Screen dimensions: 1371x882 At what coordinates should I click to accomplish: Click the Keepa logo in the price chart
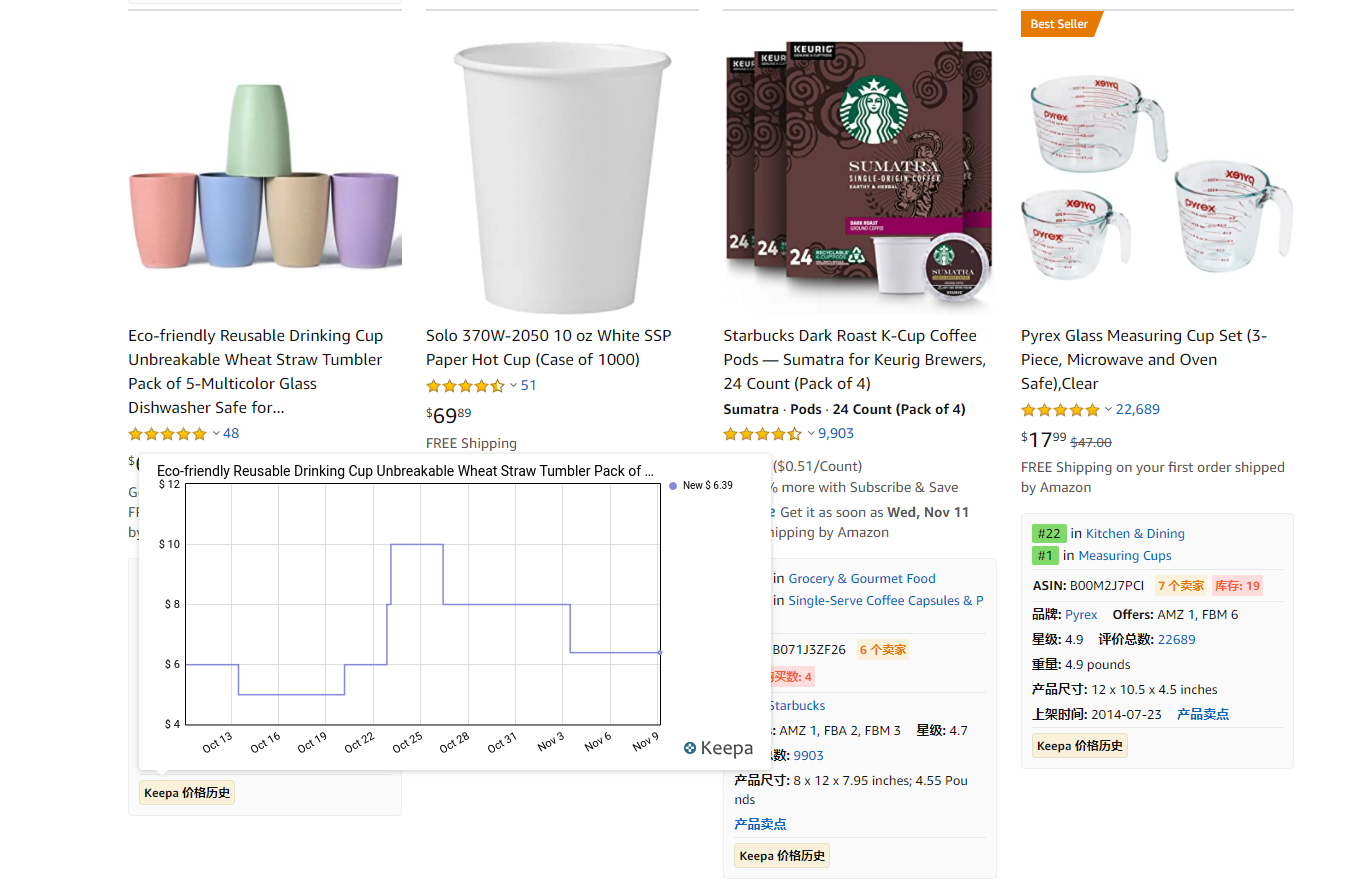point(718,748)
